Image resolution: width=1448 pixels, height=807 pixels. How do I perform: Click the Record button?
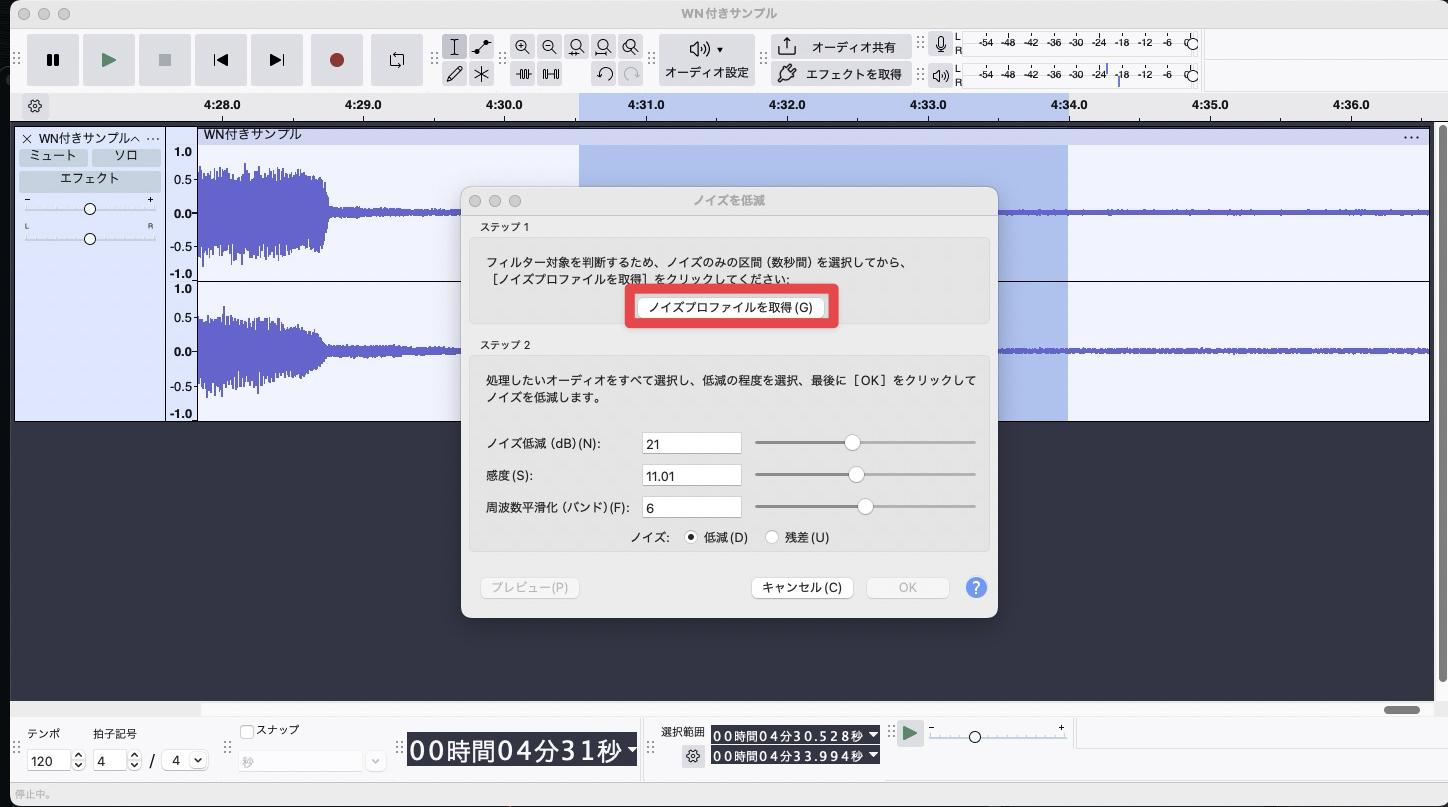point(337,60)
